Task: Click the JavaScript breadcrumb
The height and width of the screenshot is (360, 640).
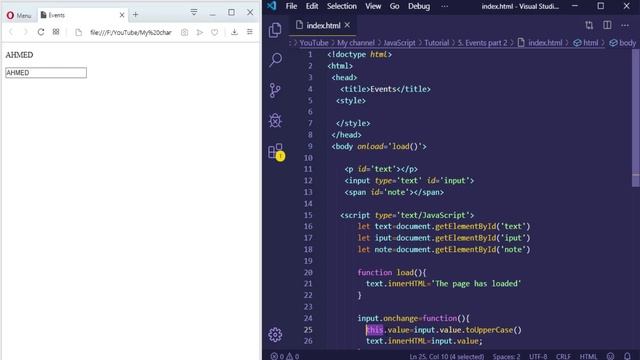Action: [399, 43]
